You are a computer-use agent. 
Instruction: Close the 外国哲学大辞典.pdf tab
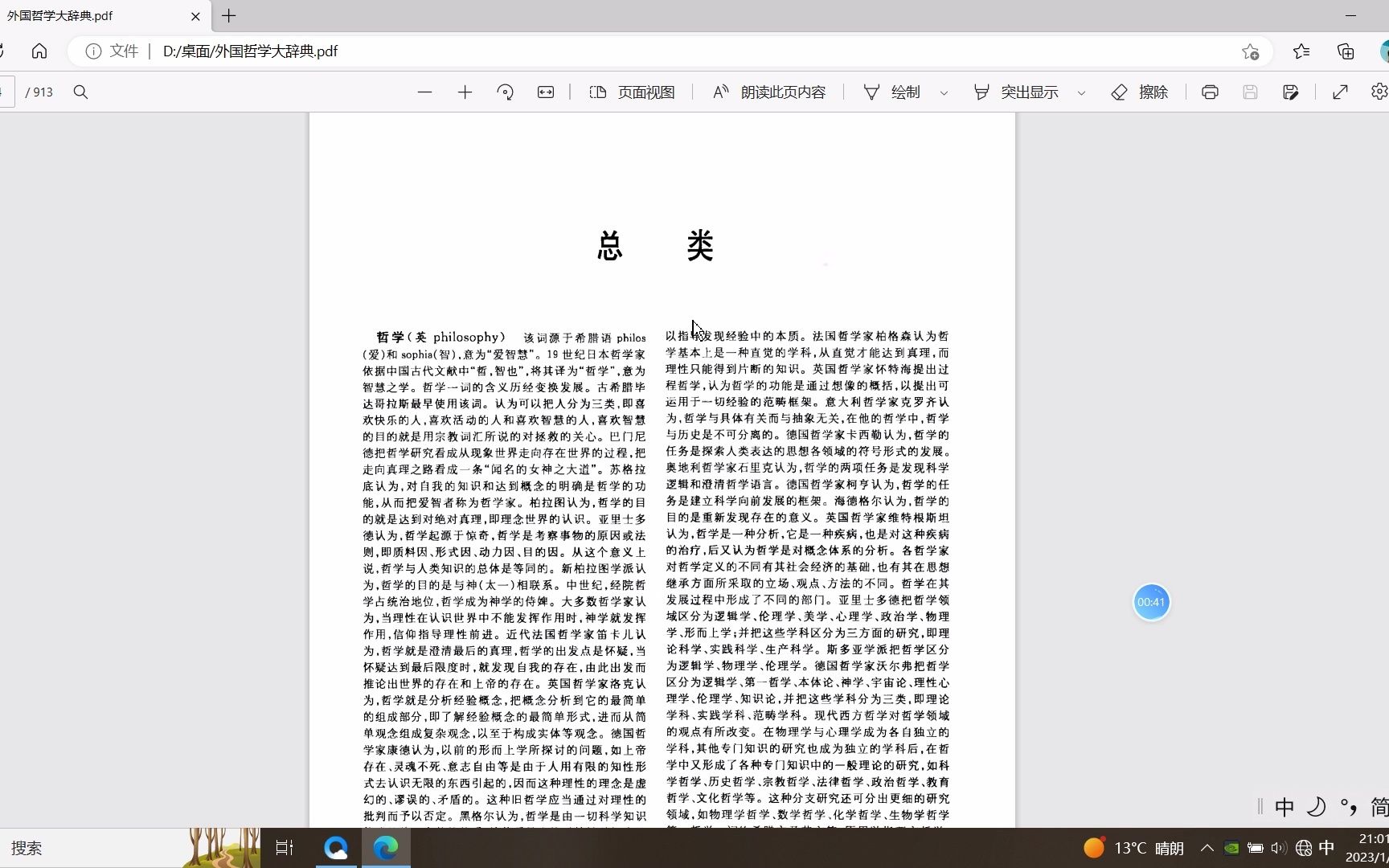(x=195, y=16)
